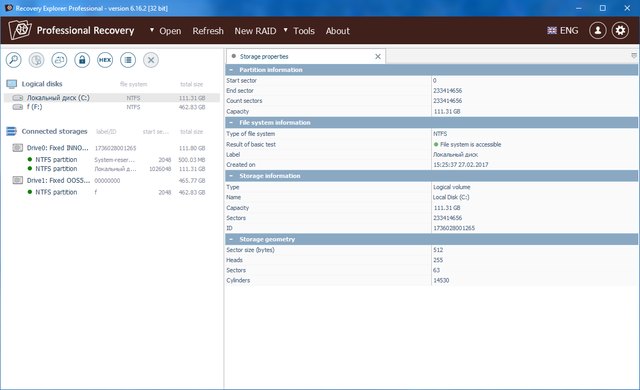This screenshot has height=390, width=640.
Task: Open the settings gear icon
Action: 620,31
